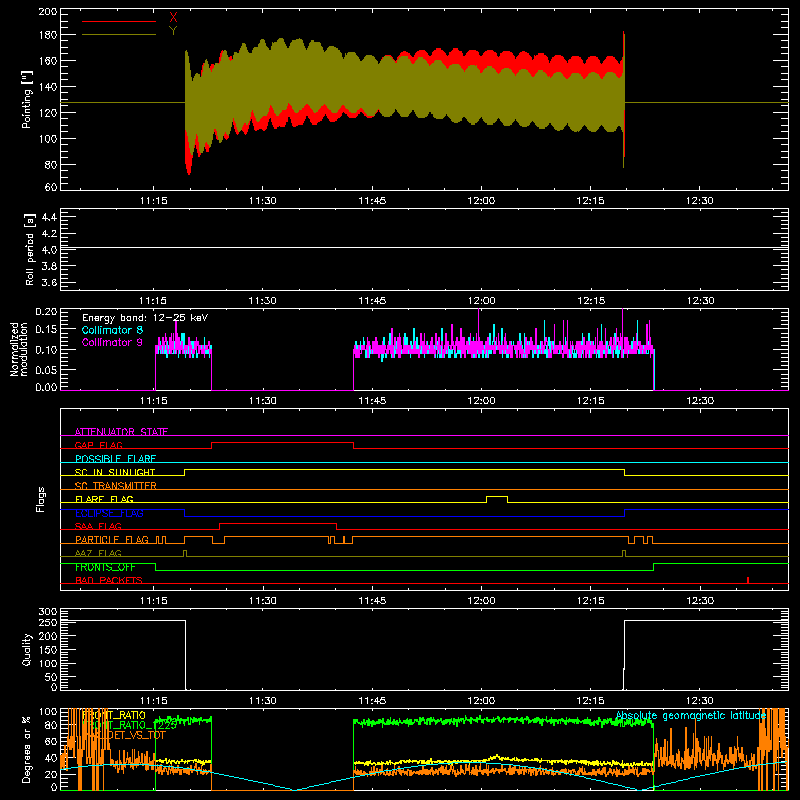Click the 60 tick on Pointing axis
The image size is (800, 800).
[51, 187]
